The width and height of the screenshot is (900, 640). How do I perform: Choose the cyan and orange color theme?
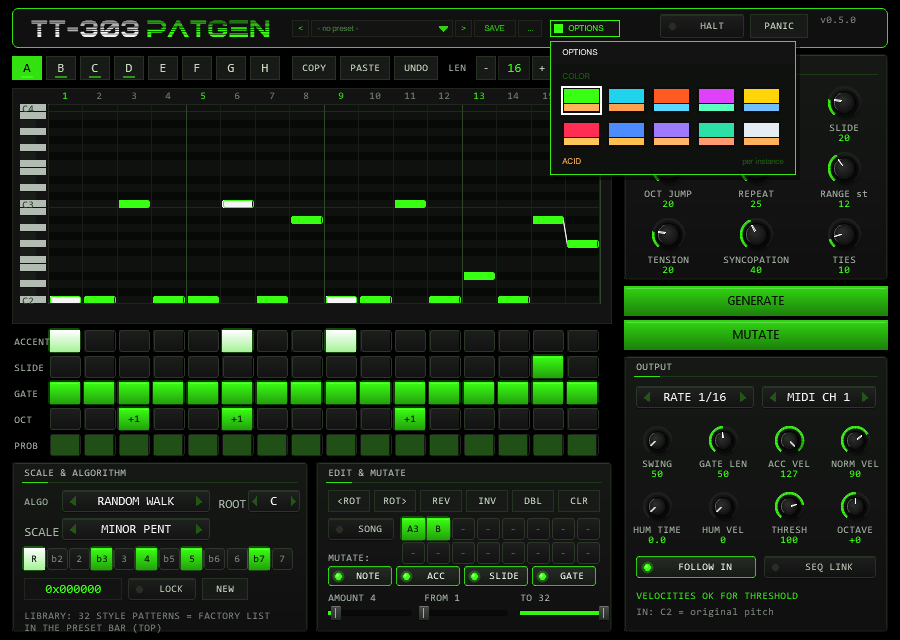pyautogui.click(x=626, y=100)
